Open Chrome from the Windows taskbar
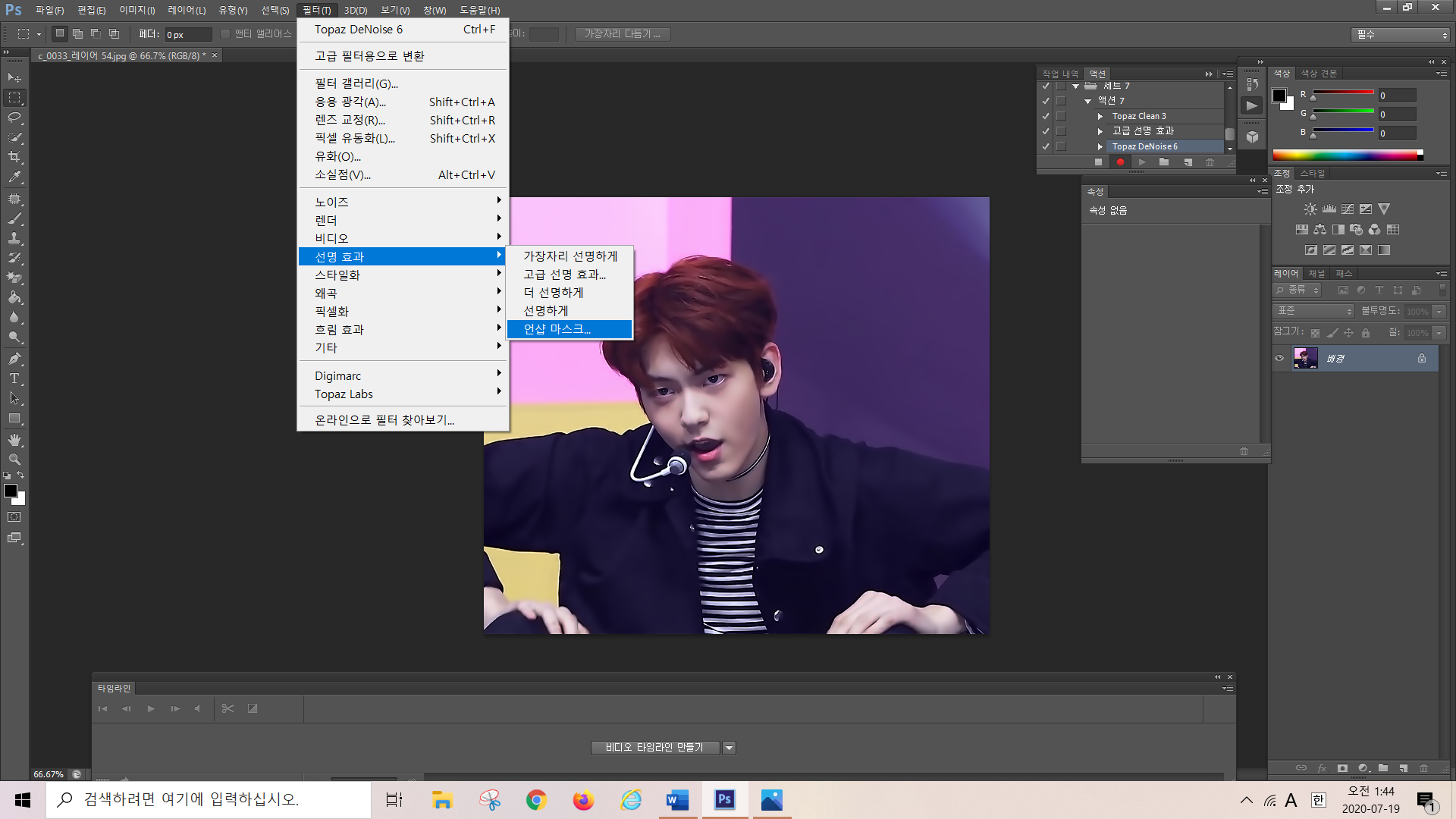 pyautogui.click(x=536, y=800)
